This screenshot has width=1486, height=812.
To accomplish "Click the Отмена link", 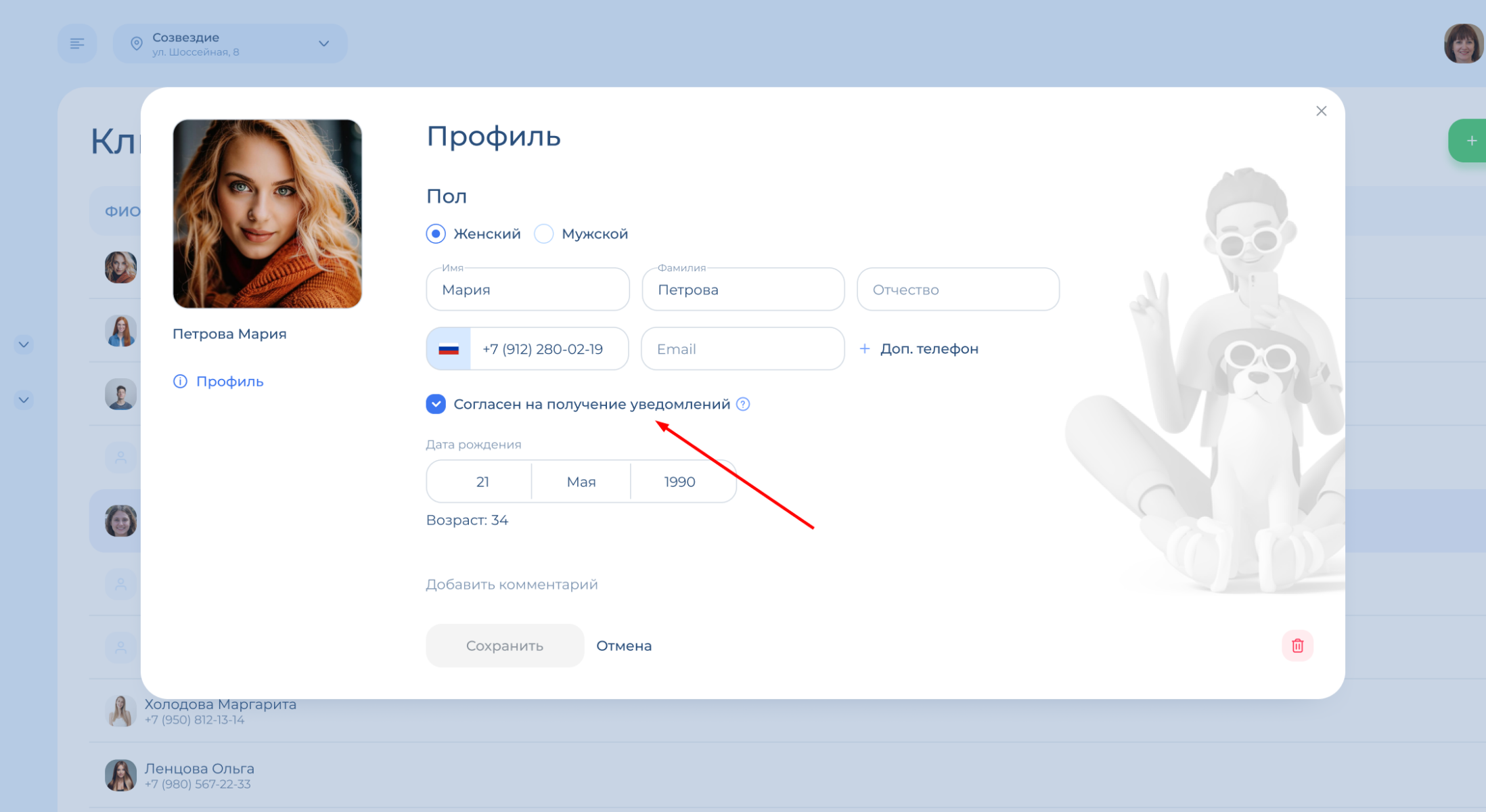I will [624, 646].
